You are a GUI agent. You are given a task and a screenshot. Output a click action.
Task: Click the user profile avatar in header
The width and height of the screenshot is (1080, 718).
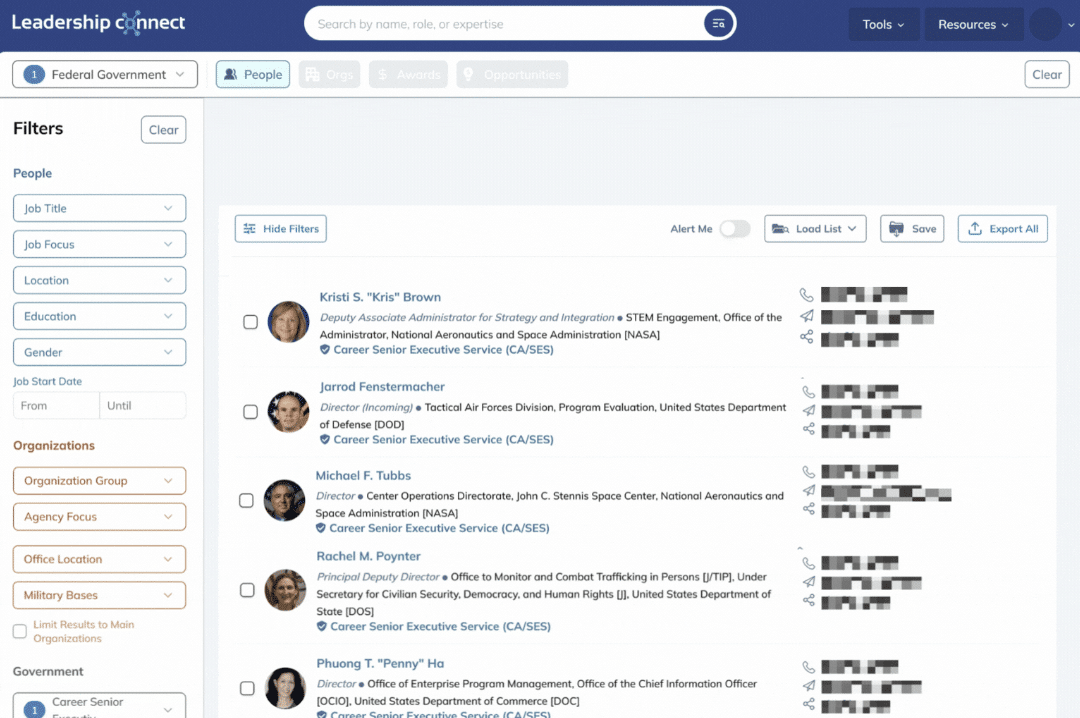pos(1045,24)
